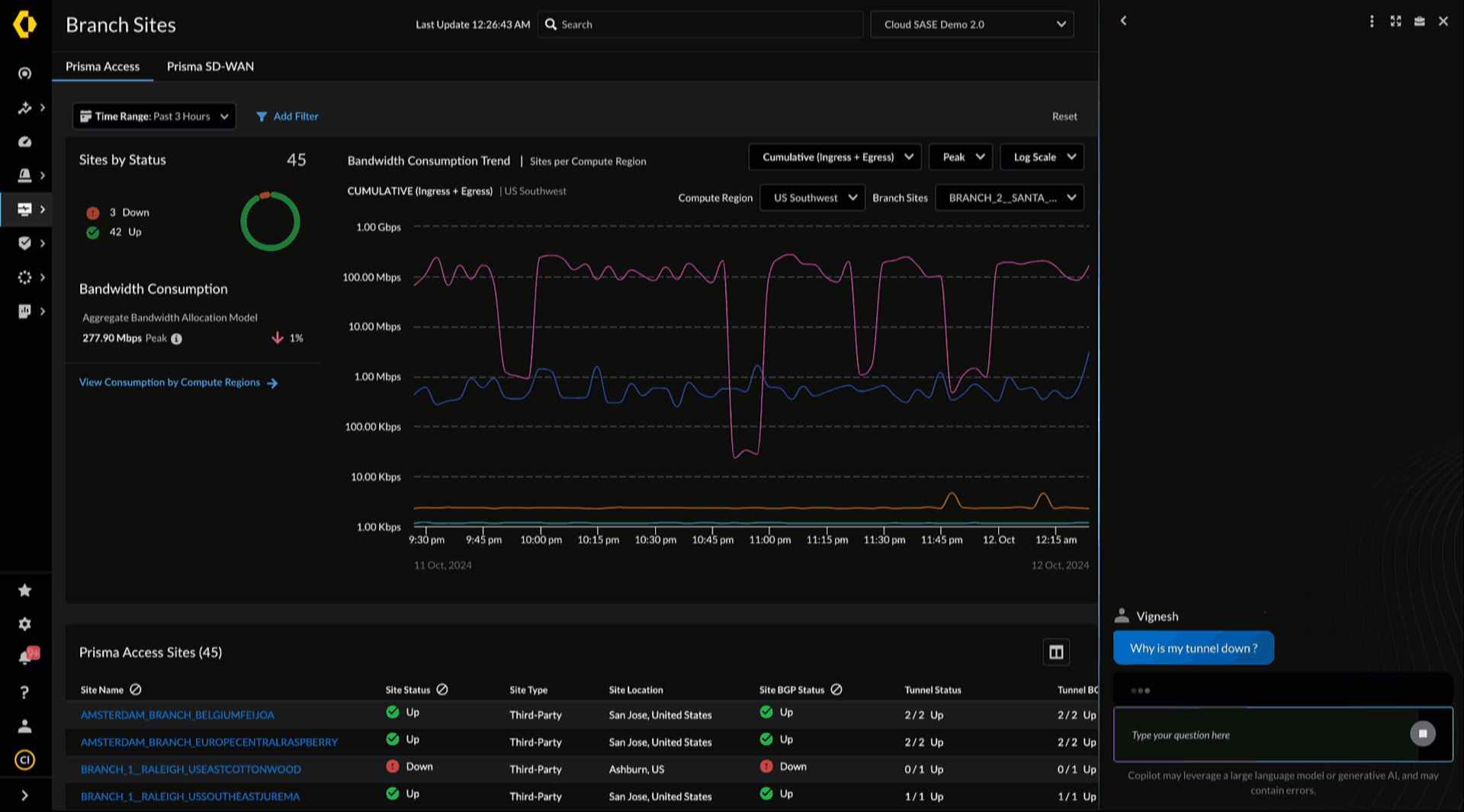Open AMSTERDAM_BRANCH_EUROPECENTRALRASPBERRY site link

(209, 742)
